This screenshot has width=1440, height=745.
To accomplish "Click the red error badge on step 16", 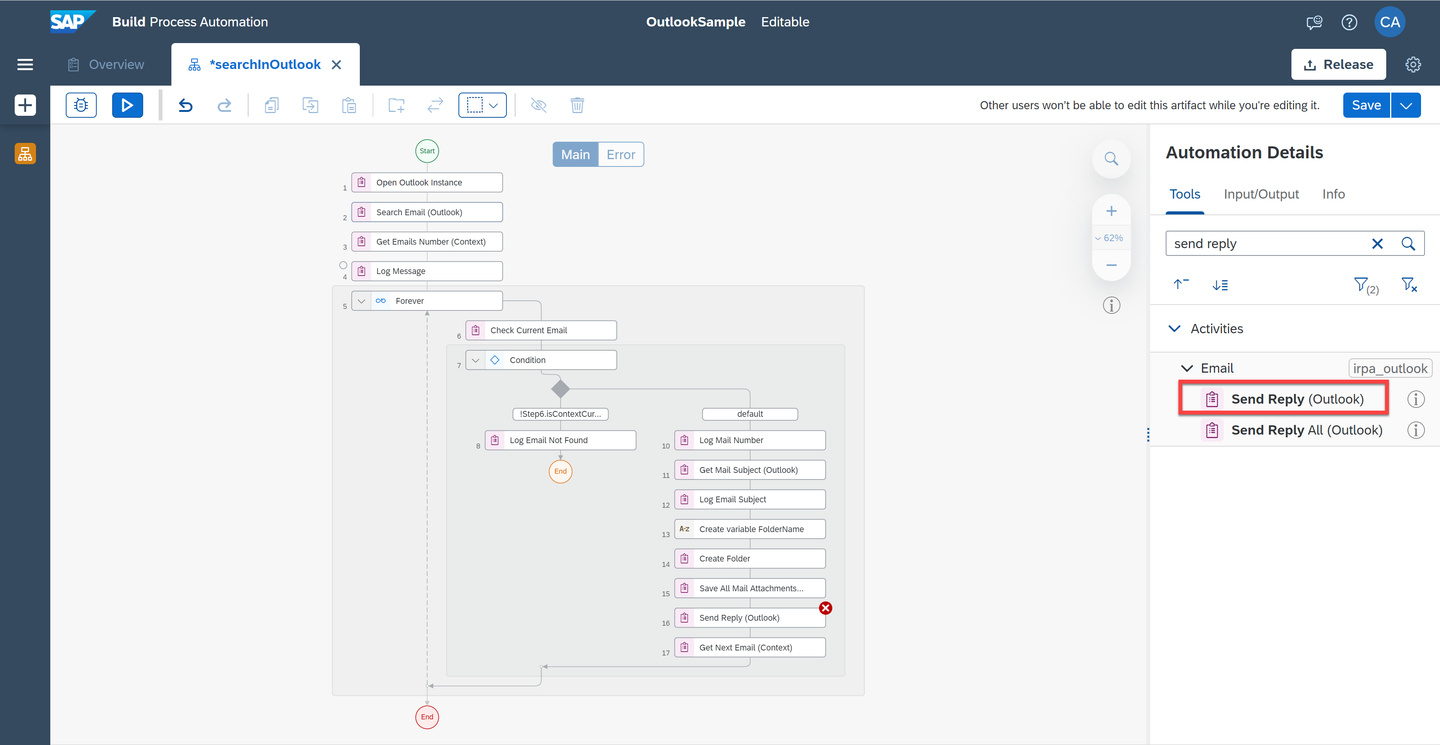I will click(x=826, y=608).
